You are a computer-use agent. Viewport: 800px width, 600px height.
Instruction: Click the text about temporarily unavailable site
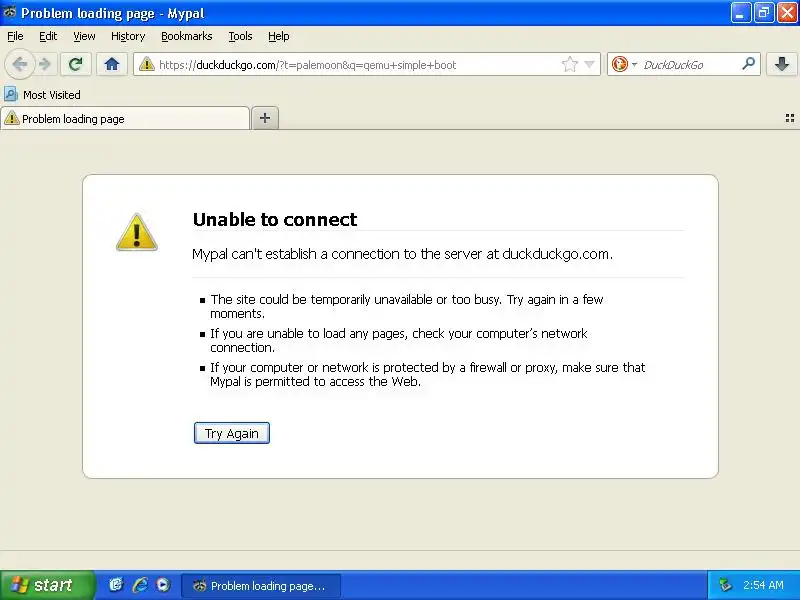point(407,306)
